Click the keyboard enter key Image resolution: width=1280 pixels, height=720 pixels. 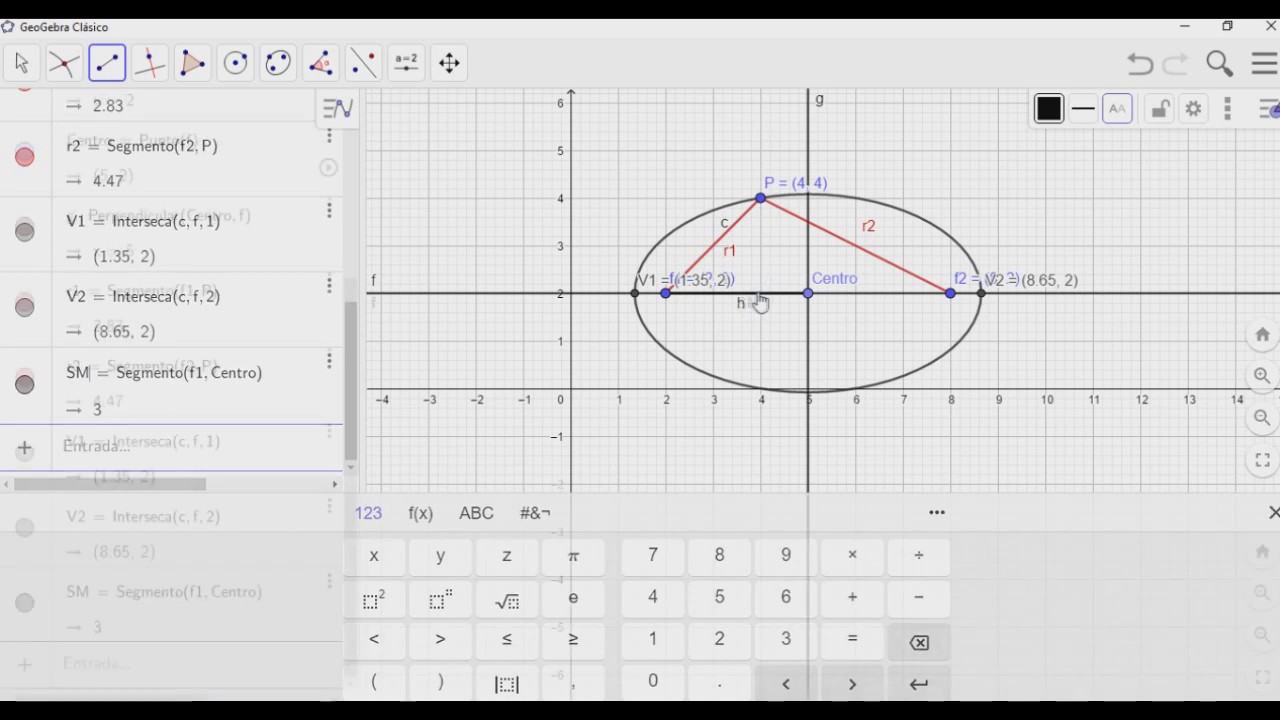tap(919, 684)
